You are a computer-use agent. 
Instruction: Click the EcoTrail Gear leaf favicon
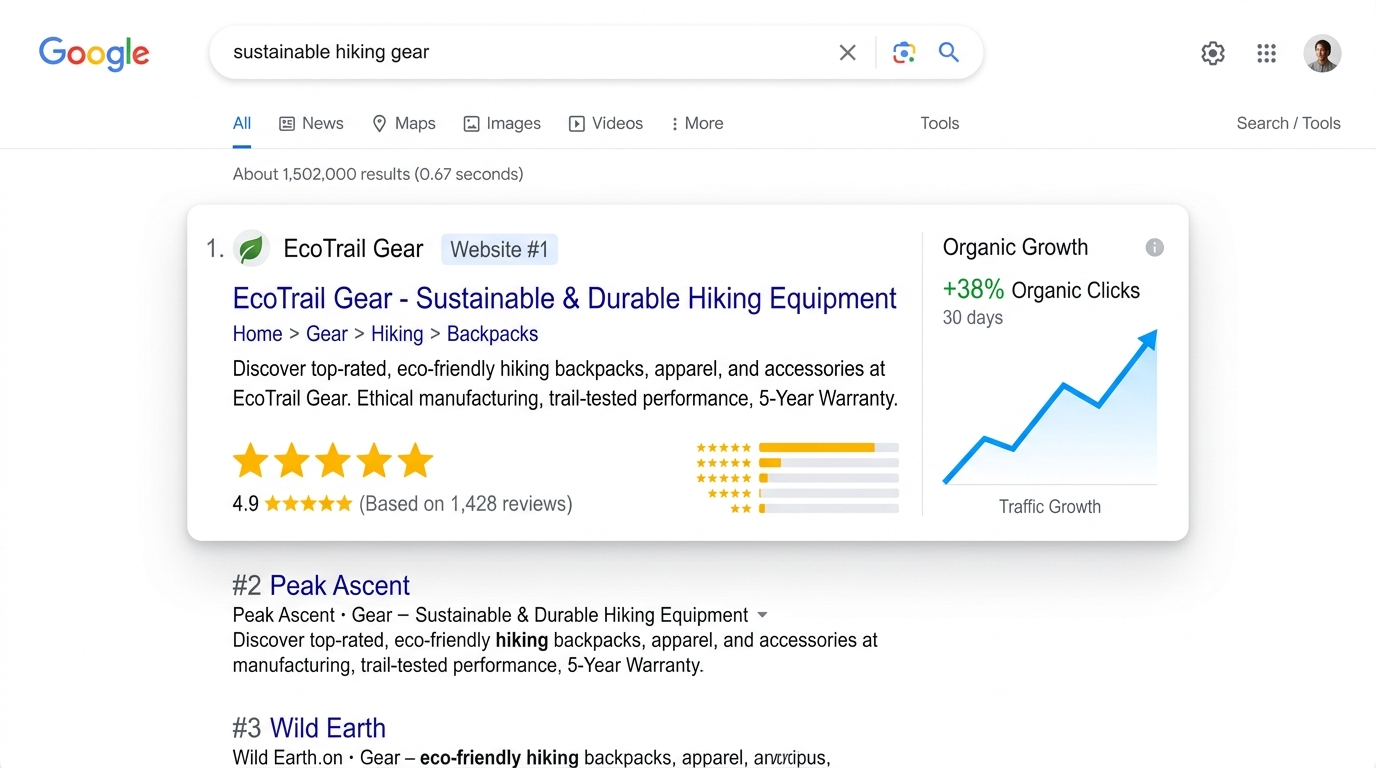pos(251,248)
